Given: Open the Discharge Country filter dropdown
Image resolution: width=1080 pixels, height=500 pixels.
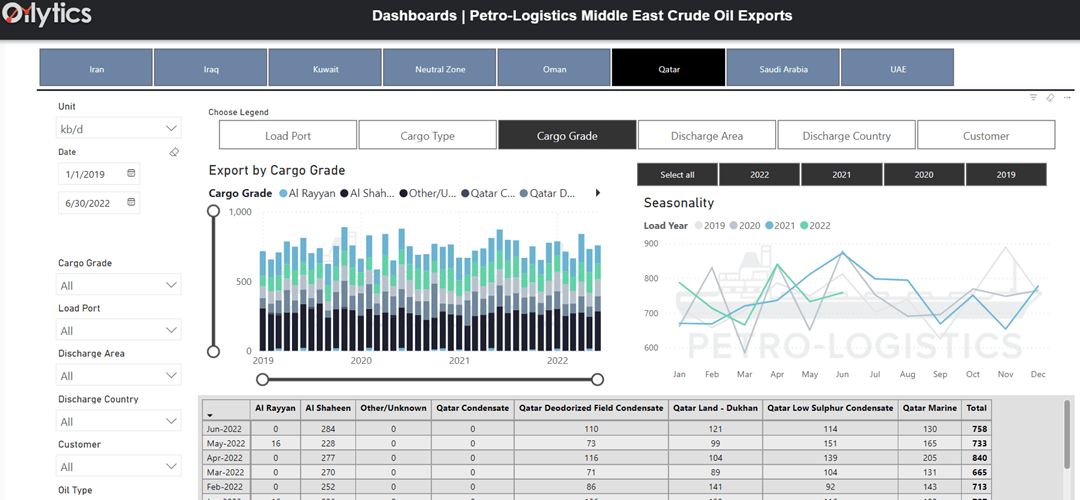Looking at the screenshot, I should (x=118, y=421).
